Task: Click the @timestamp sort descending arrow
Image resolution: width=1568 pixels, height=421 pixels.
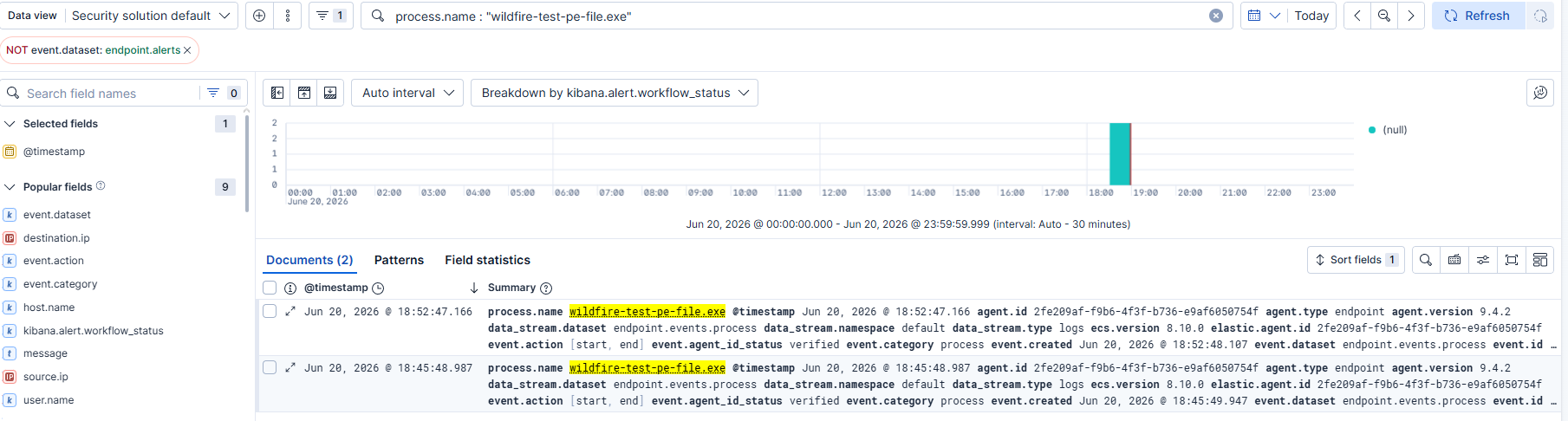Action: point(474,288)
